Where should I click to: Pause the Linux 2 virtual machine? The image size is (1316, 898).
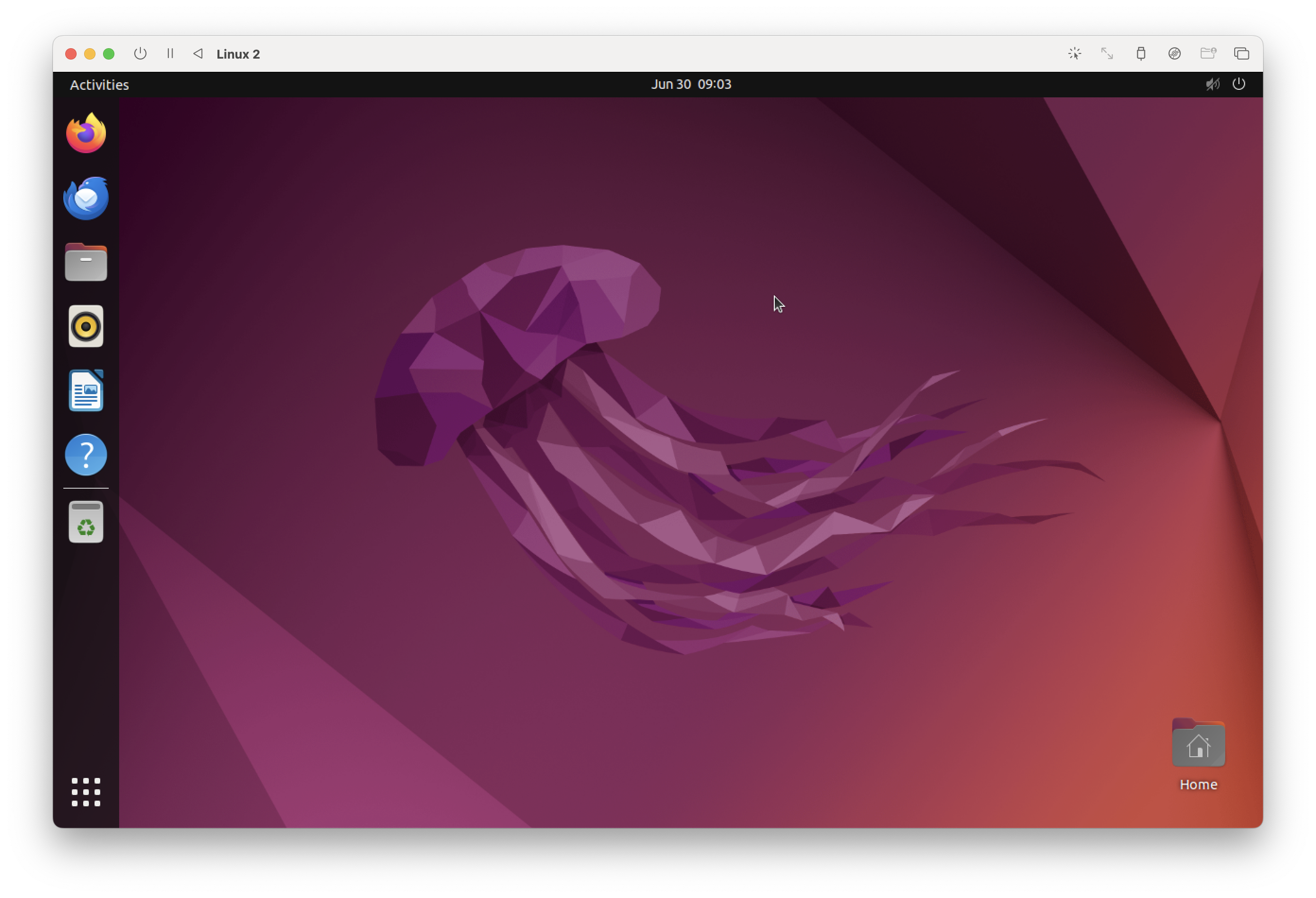[x=170, y=54]
